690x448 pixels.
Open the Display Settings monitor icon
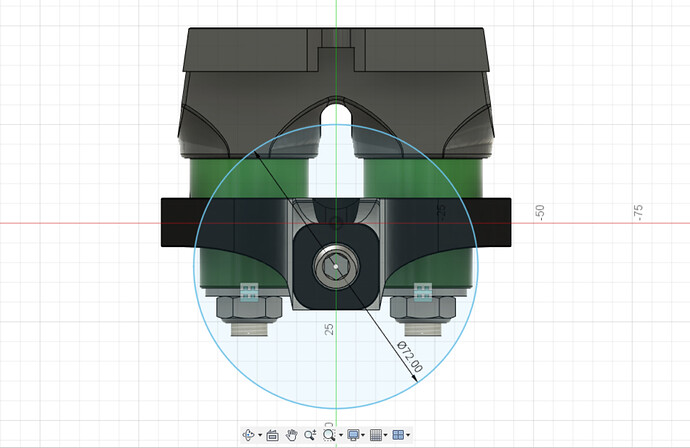(x=353, y=435)
